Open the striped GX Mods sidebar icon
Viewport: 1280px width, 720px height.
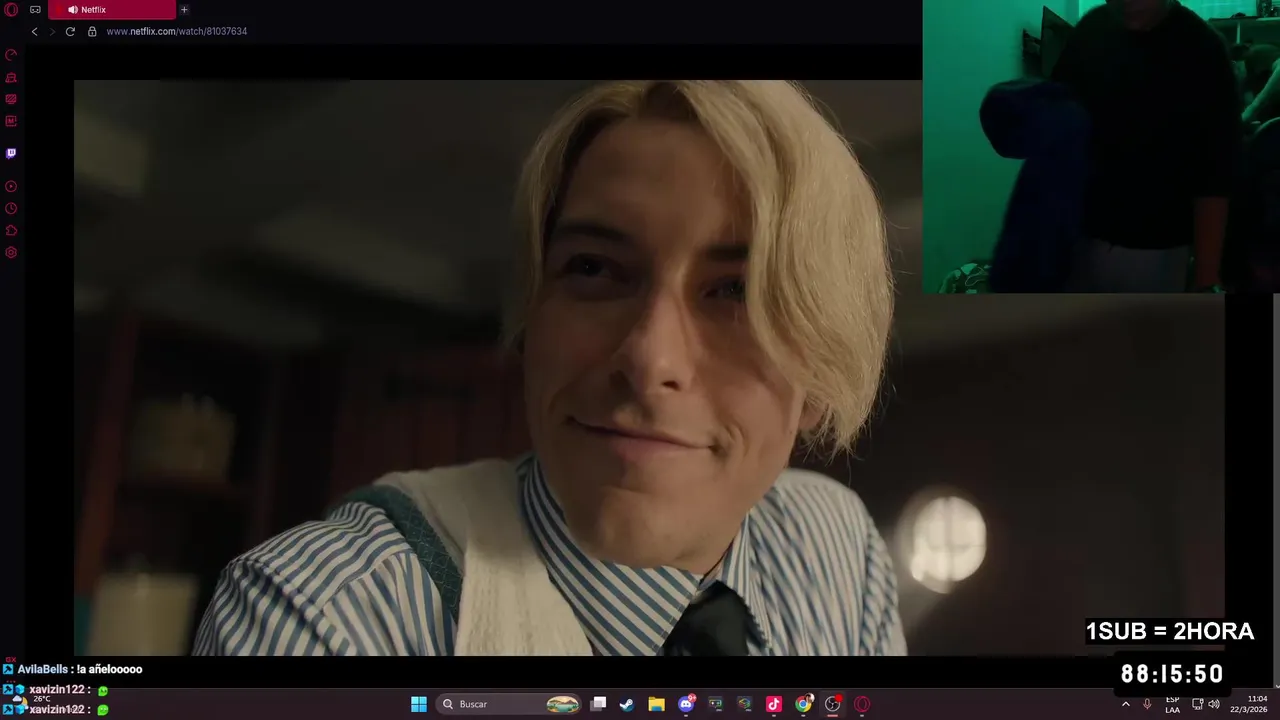point(11,99)
